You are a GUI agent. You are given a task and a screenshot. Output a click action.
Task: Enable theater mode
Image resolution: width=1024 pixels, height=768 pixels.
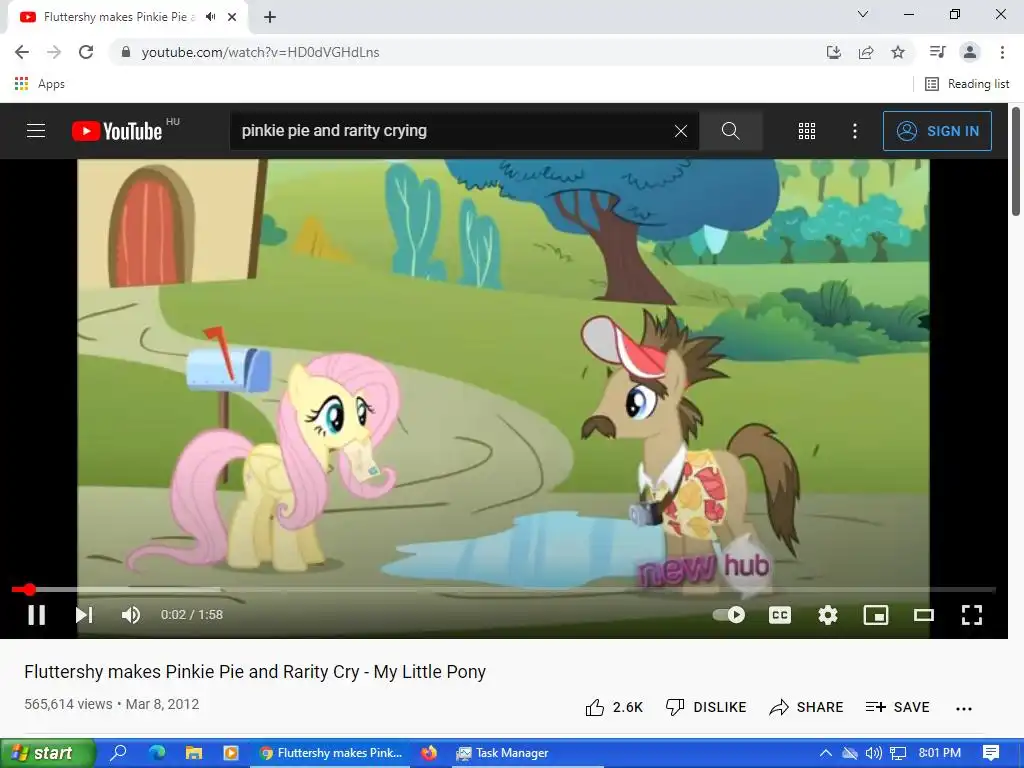pyautogui.click(x=923, y=615)
